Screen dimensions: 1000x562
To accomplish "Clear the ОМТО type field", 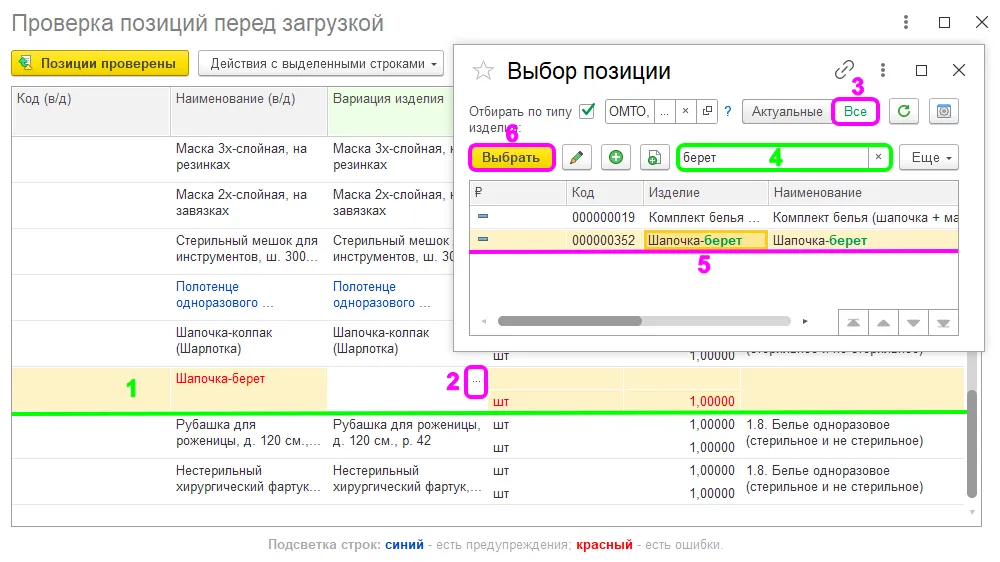I will click(x=685, y=111).
